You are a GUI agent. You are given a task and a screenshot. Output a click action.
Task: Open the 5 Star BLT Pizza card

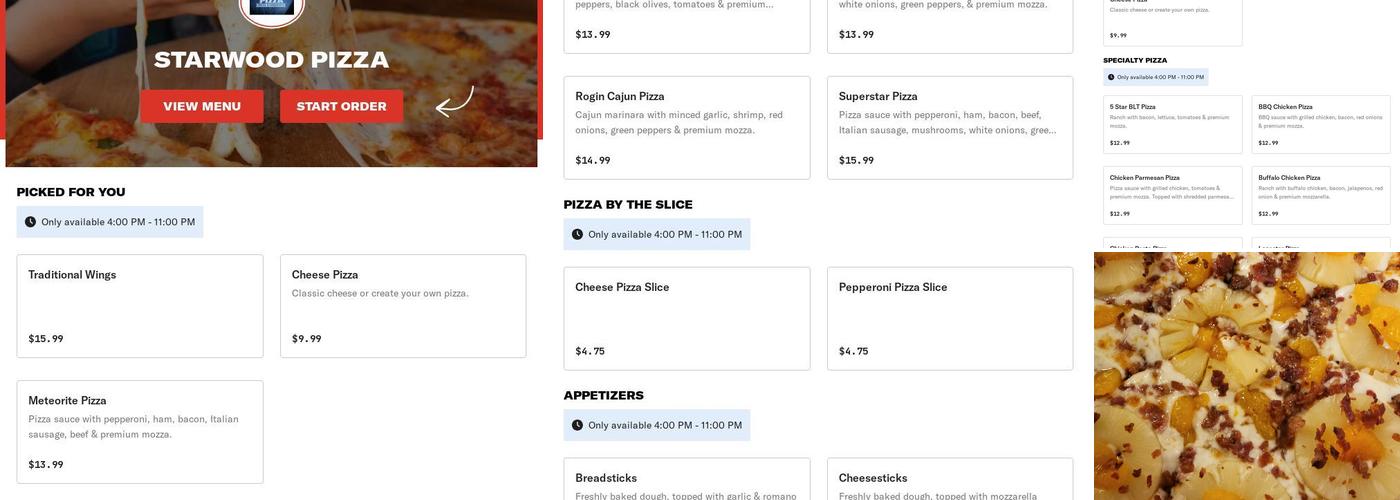[x=1173, y=125]
